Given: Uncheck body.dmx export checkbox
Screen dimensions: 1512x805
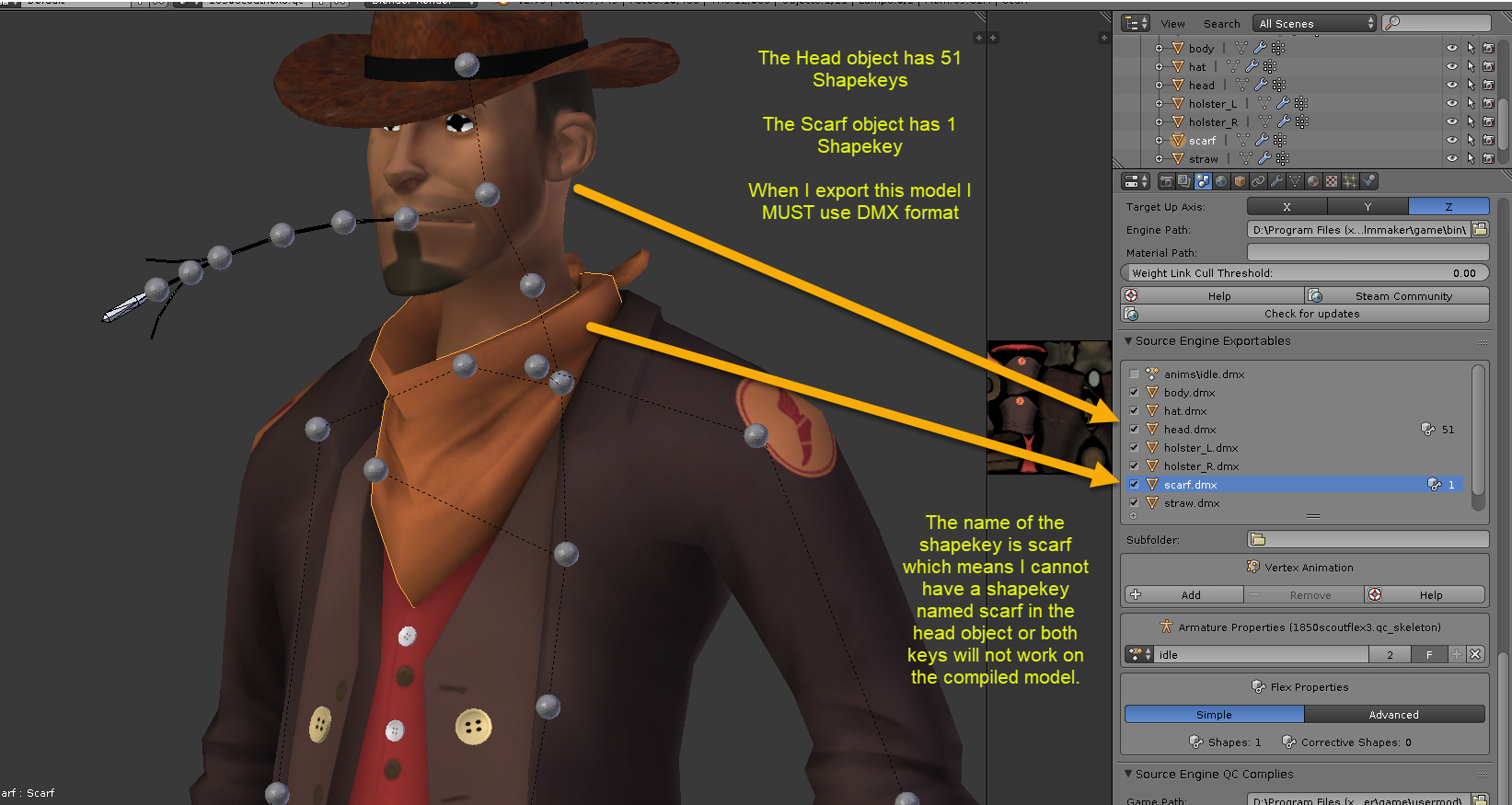Looking at the screenshot, I should click(1134, 393).
